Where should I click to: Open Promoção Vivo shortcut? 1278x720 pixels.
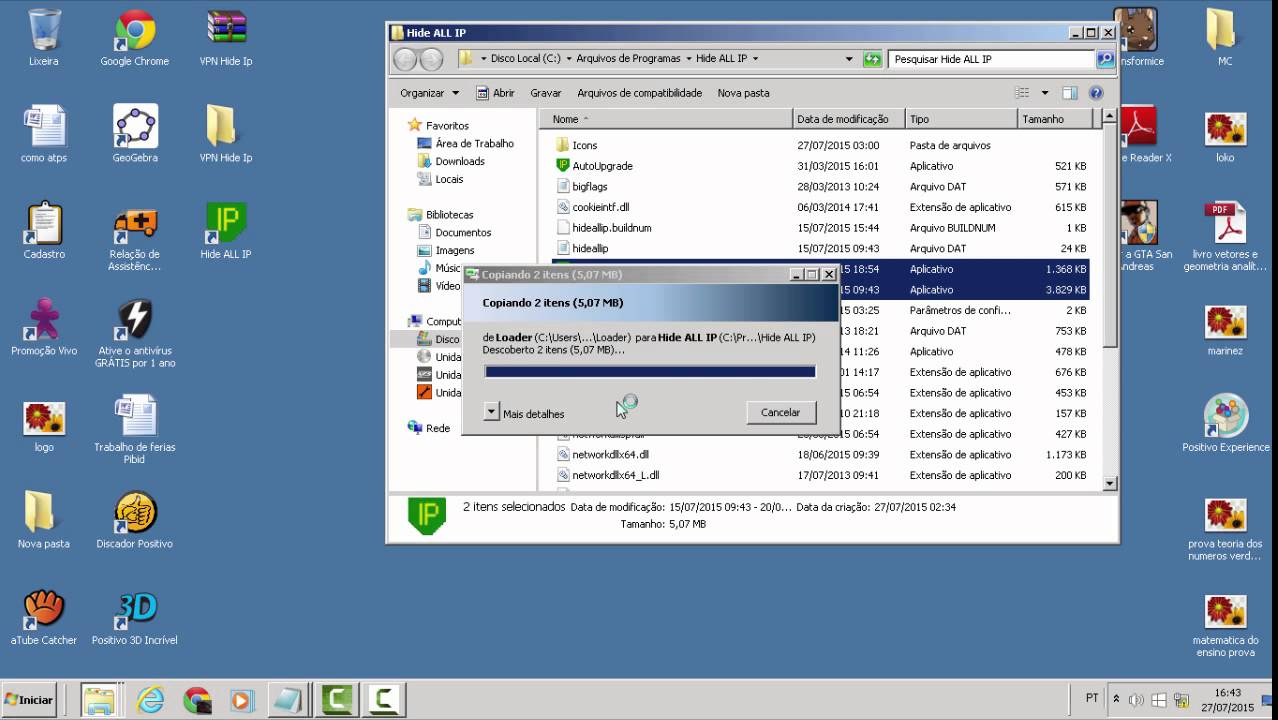coord(44,328)
